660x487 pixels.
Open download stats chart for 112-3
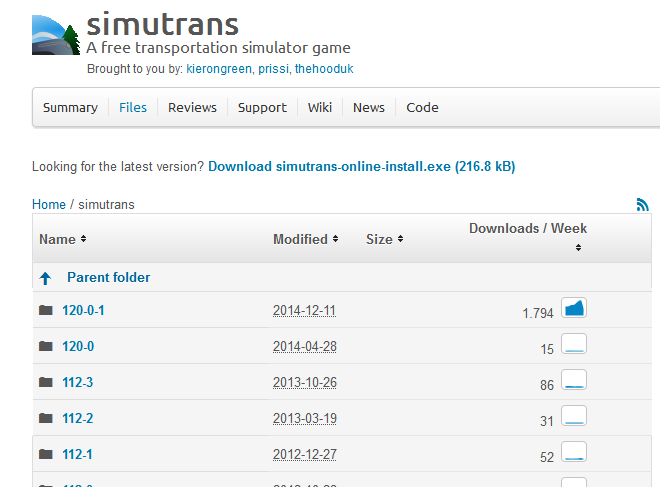574,381
